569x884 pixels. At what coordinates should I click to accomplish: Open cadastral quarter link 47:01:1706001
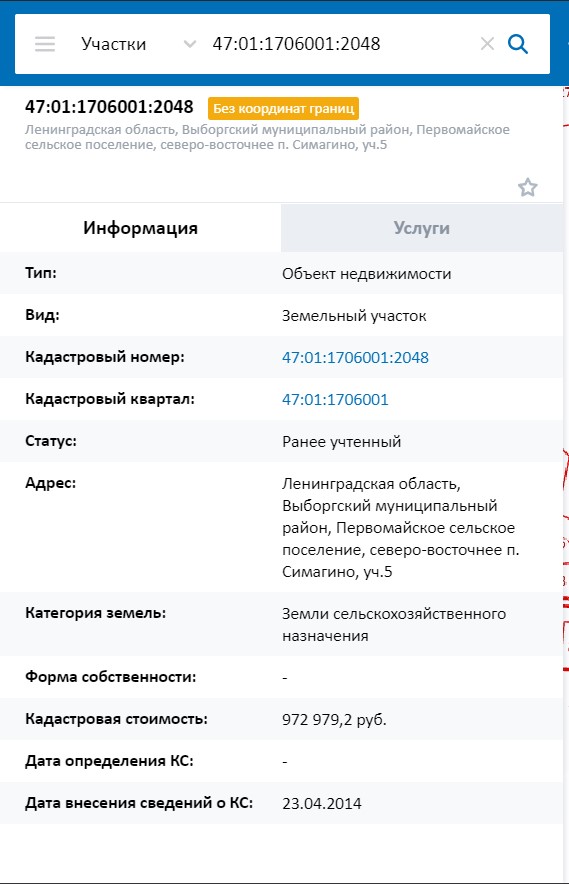tap(335, 400)
